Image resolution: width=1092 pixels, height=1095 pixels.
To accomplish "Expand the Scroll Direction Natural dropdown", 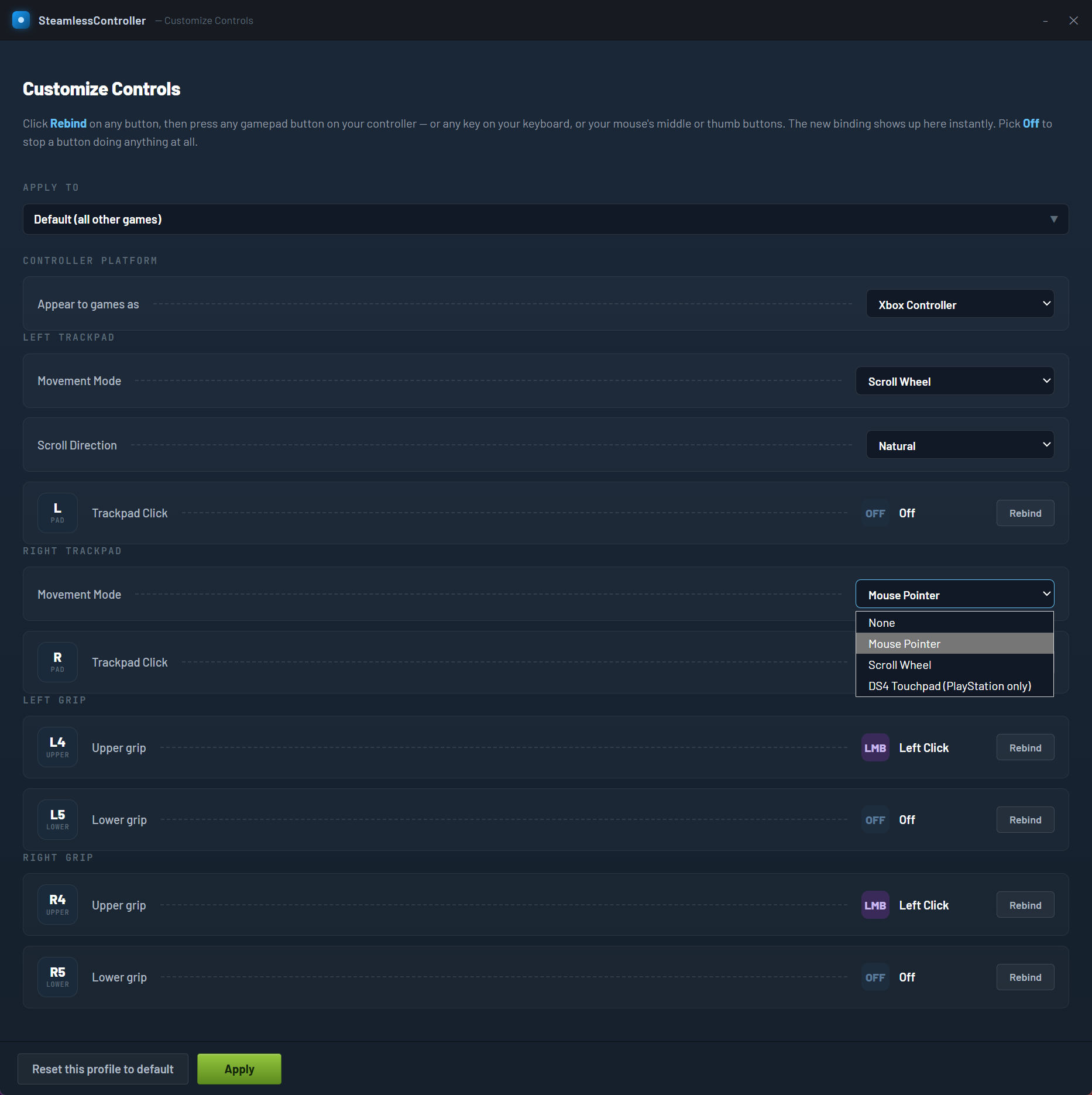I will point(960,445).
